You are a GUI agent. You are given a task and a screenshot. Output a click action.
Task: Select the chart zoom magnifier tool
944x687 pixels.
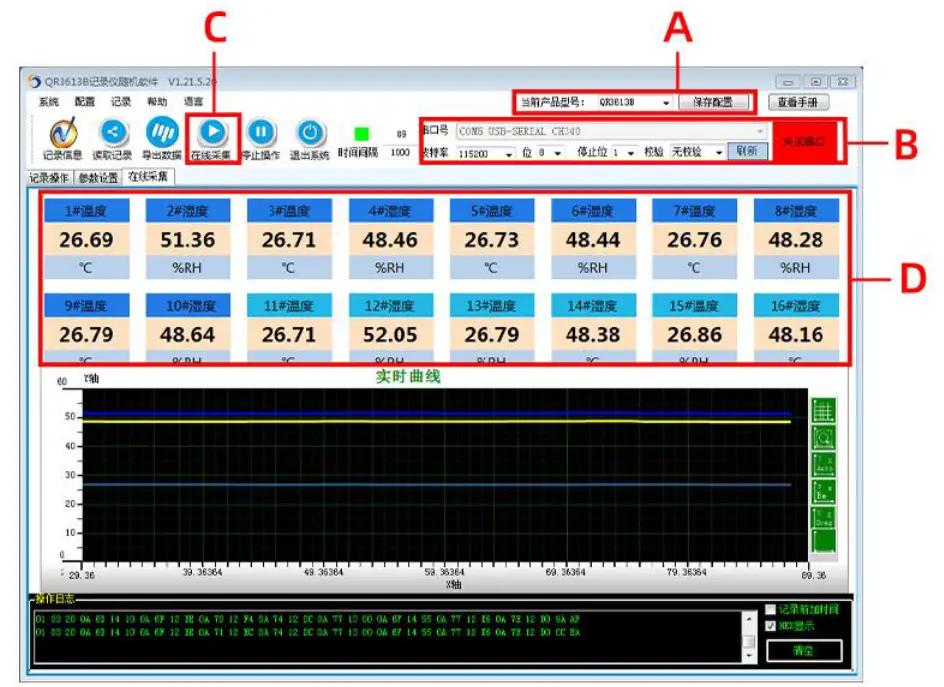click(x=824, y=438)
